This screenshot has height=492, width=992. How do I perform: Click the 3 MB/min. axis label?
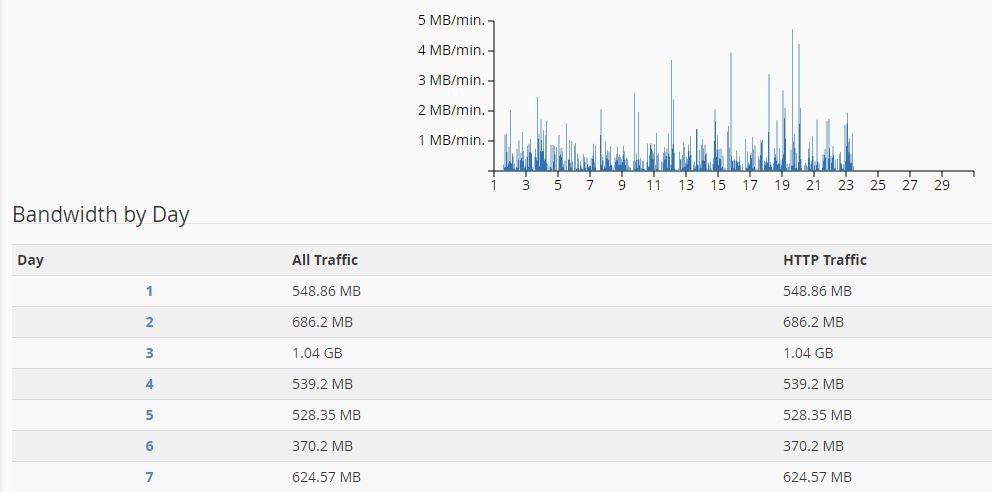tap(451, 80)
